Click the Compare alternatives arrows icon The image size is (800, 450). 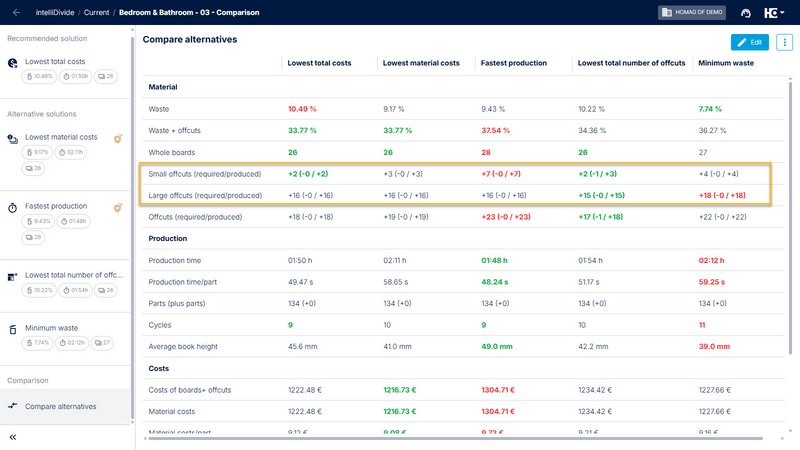coord(12,406)
